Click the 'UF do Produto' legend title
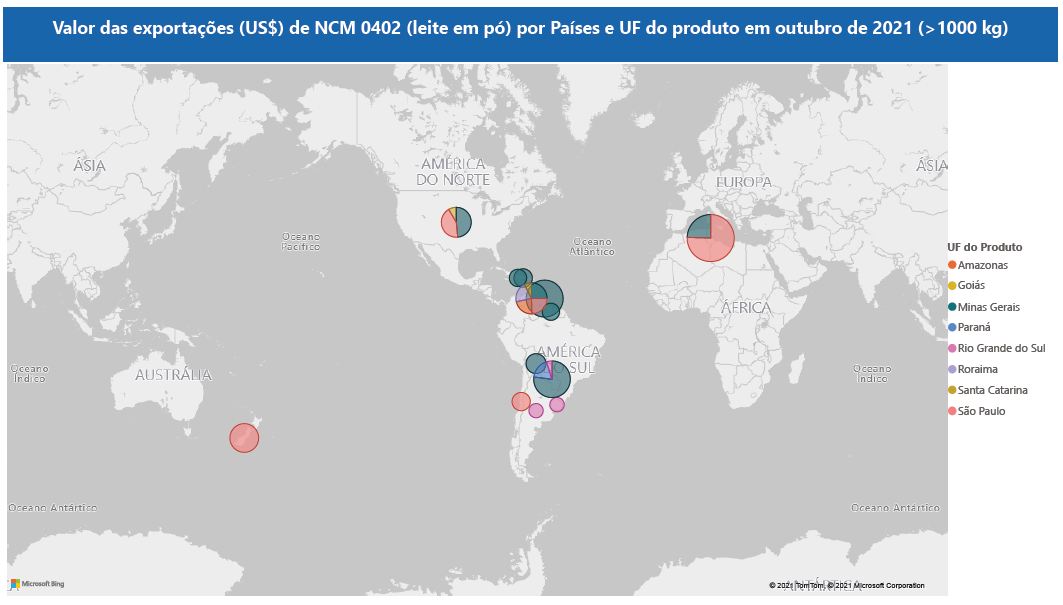The width and height of the screenshot is (1063, 605). (x=984, y=247)
